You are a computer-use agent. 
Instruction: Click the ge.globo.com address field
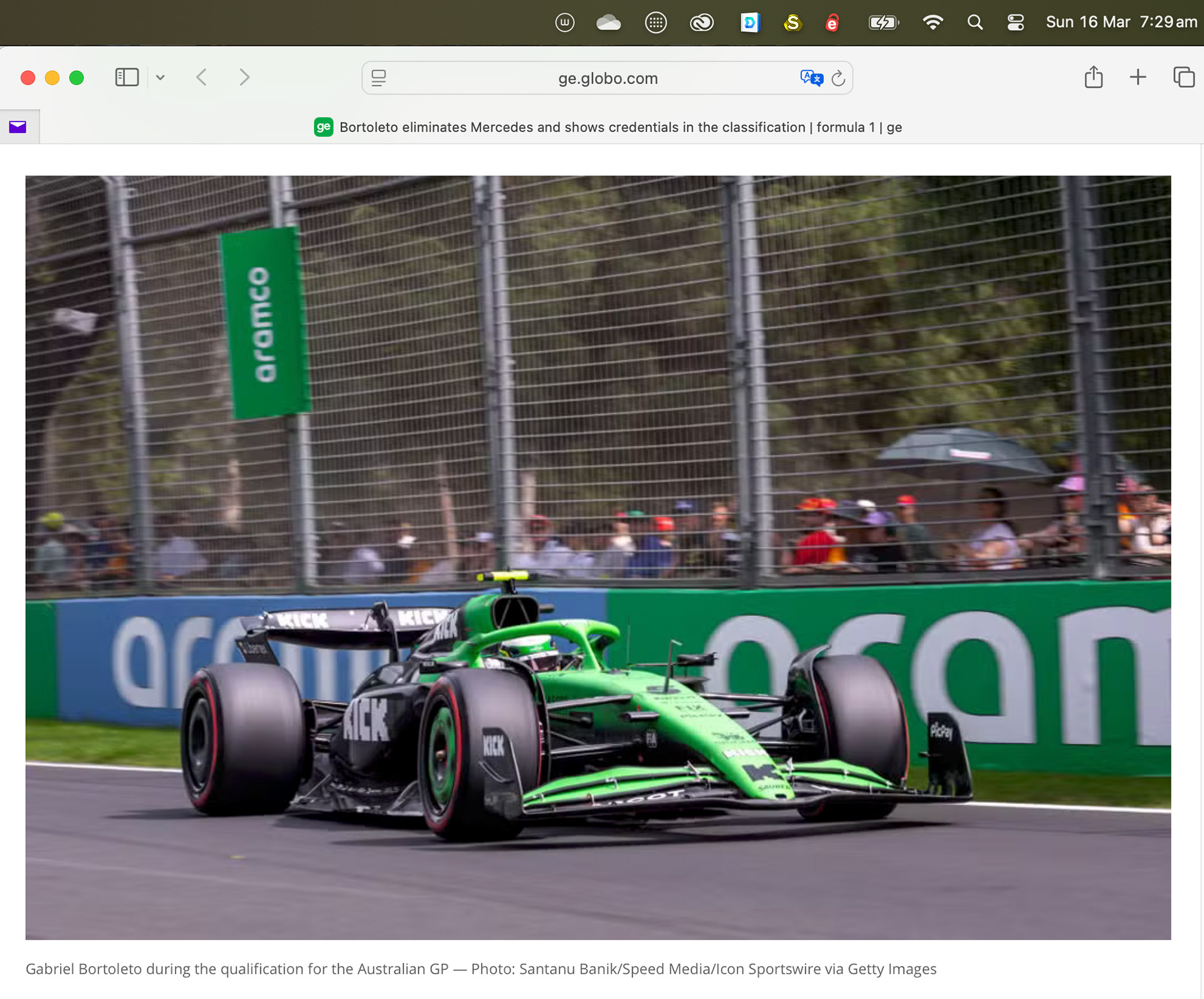[607, 78]
